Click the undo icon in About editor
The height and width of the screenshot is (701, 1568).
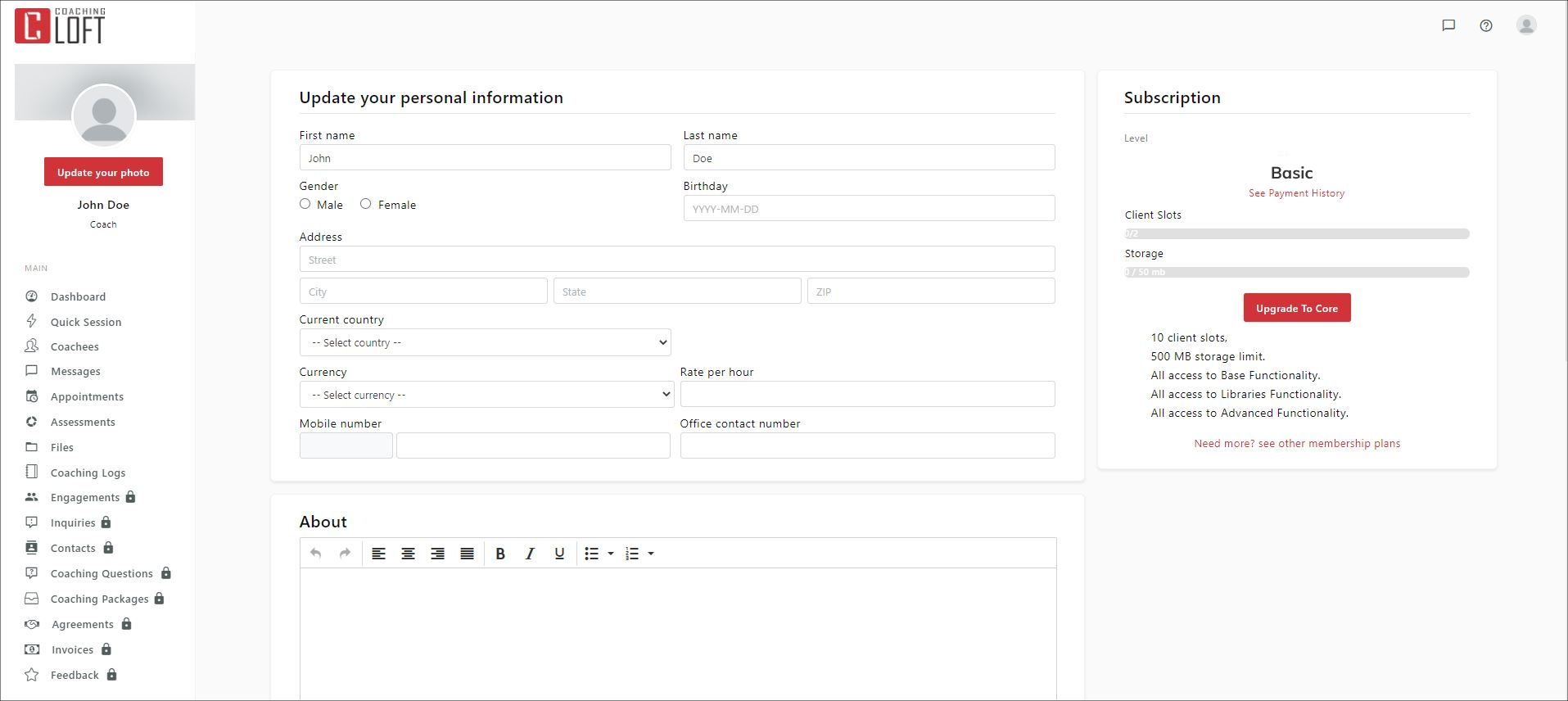315,554
